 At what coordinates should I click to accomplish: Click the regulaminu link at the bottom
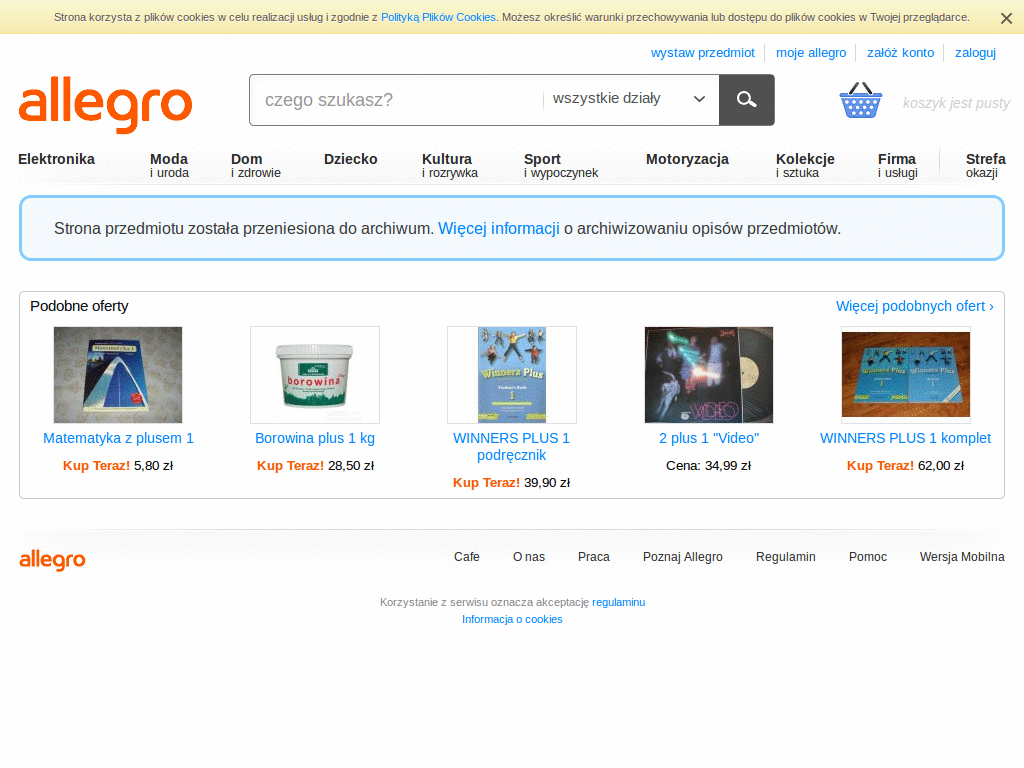pos(618,602)
